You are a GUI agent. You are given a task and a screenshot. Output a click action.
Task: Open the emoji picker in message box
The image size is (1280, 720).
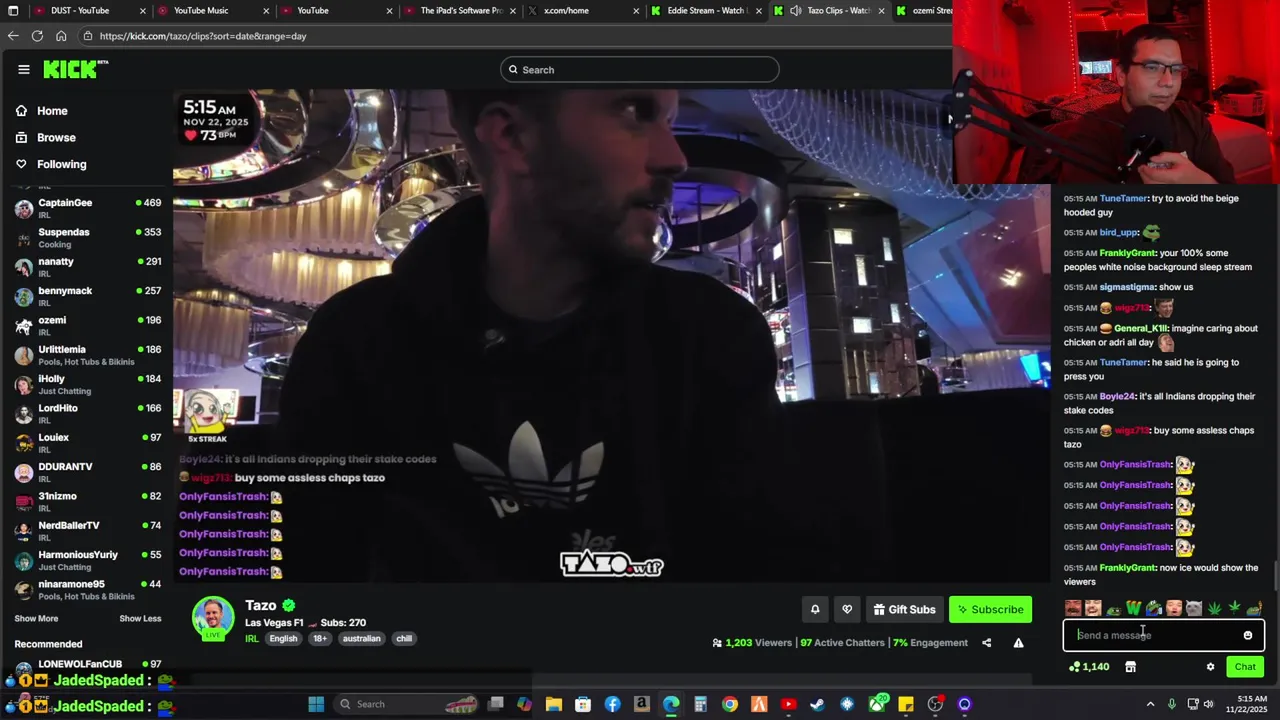pos(1248,635)
